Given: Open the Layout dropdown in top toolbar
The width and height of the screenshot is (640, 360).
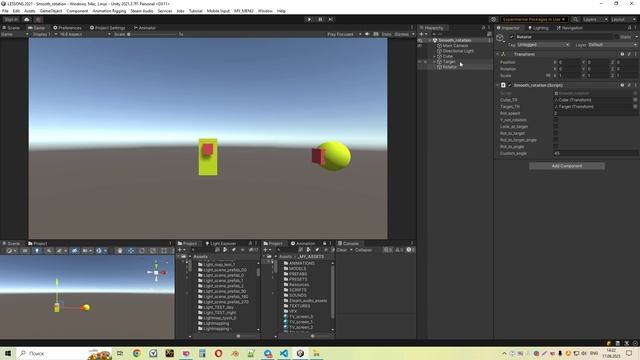Looking at the screenshot, I should click(624, 19).
